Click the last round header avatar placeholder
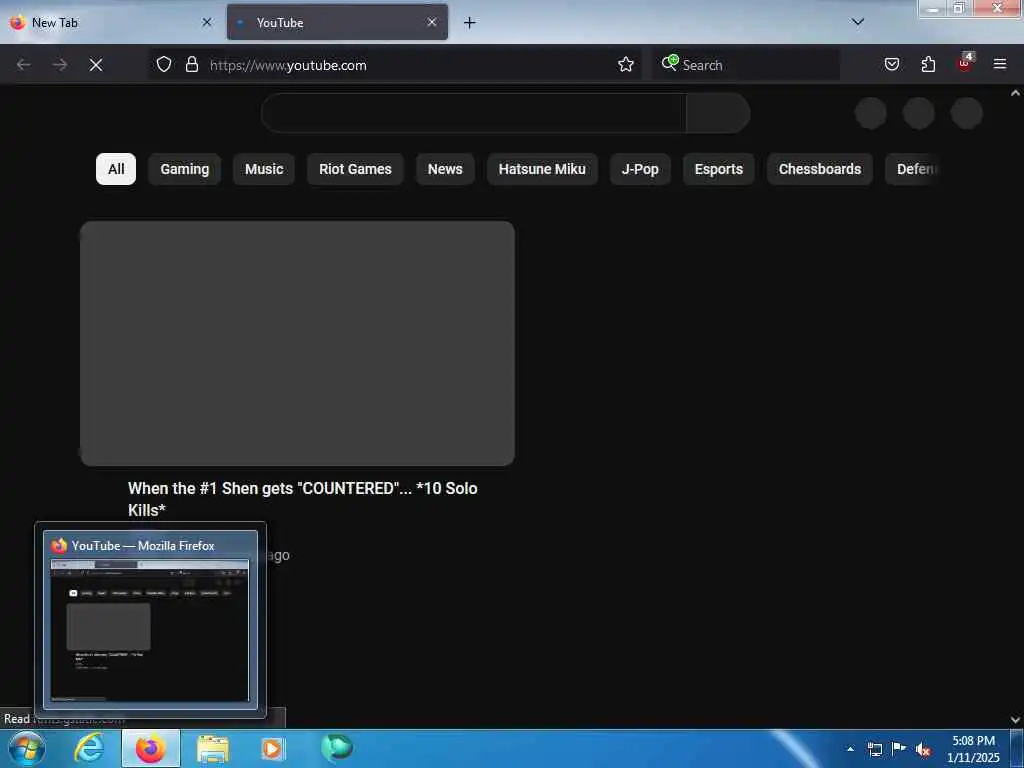Image resolution: width=1024 pixels, height=768 pixels. (x=967, y=114)
